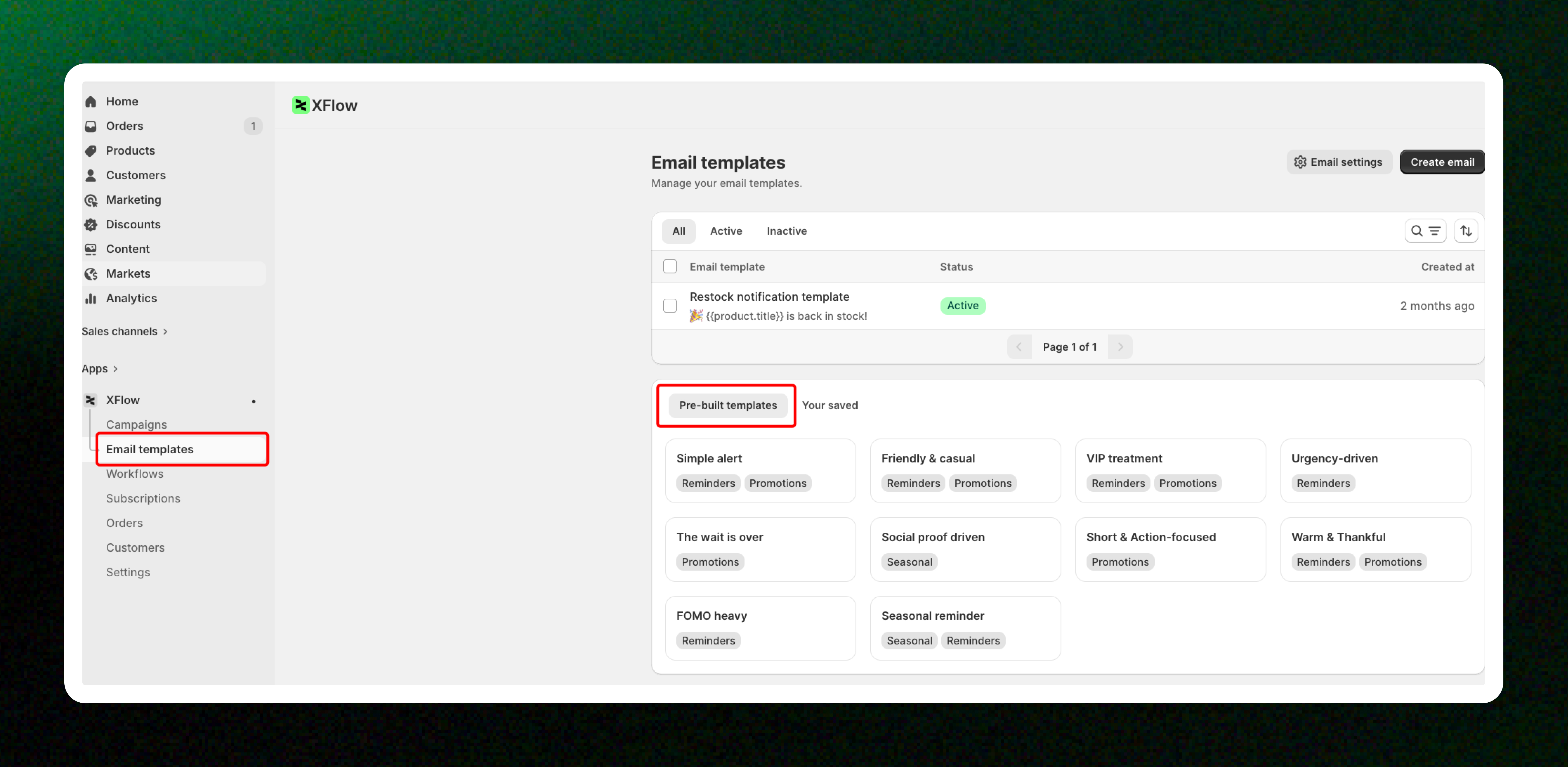Expand the Apps section chevron

(115, 368)
